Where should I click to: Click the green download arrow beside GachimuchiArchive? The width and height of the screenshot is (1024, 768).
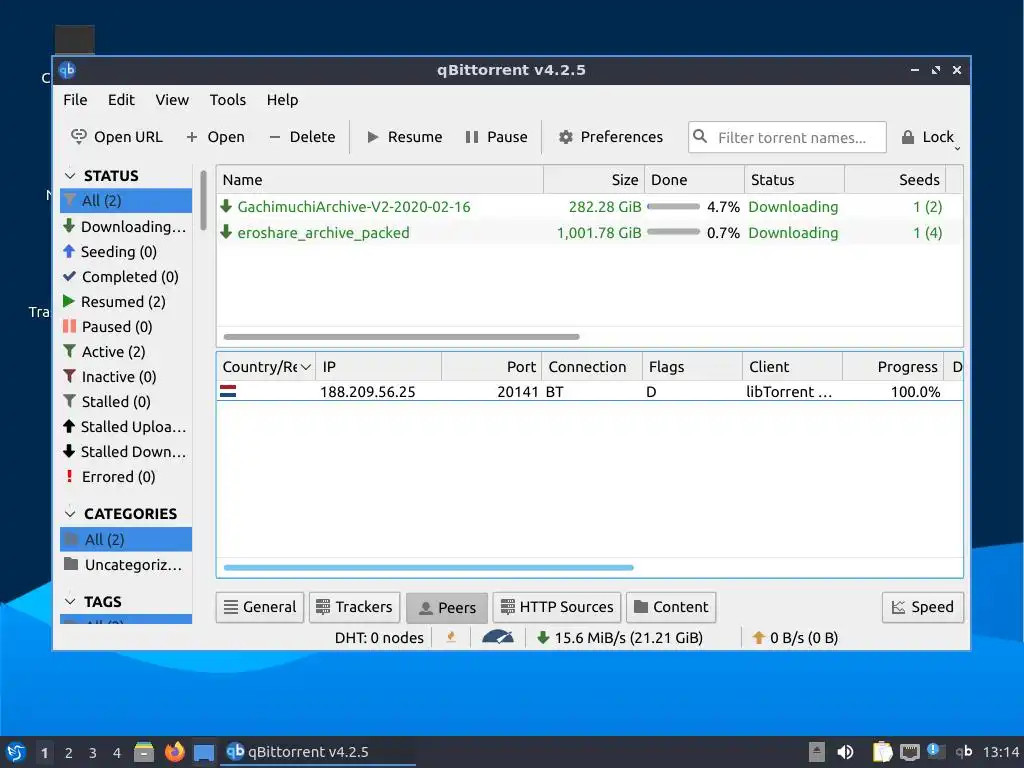pos(226,206)
